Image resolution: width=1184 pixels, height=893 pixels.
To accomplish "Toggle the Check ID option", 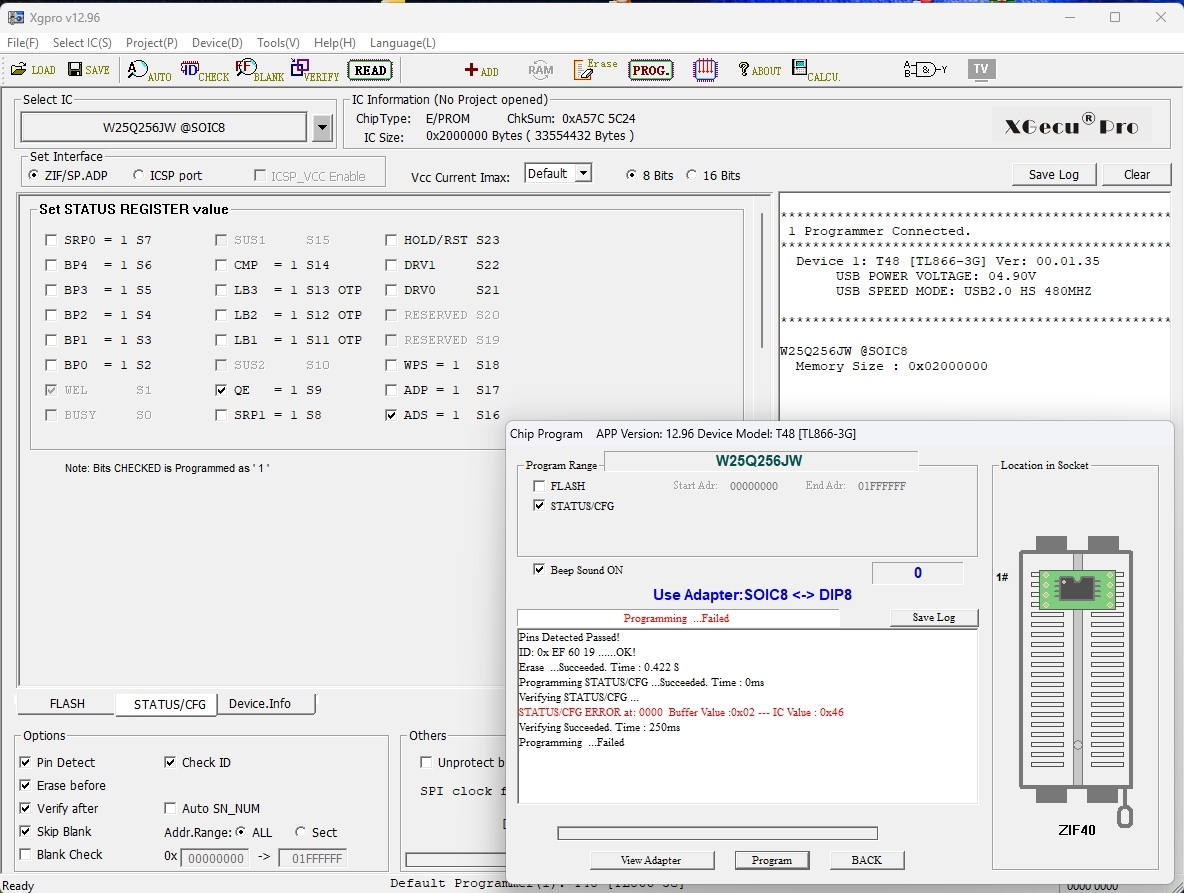I will click(x=170, y=762).
